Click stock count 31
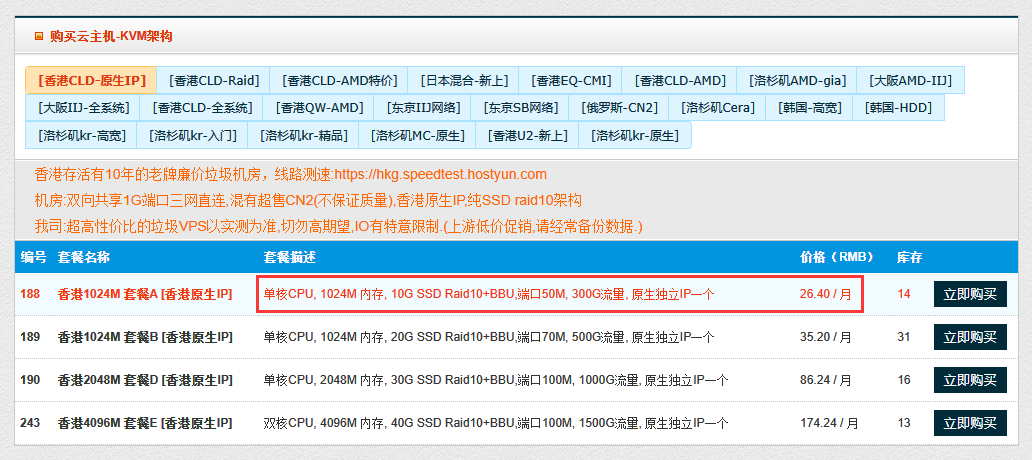 [904, 337]
